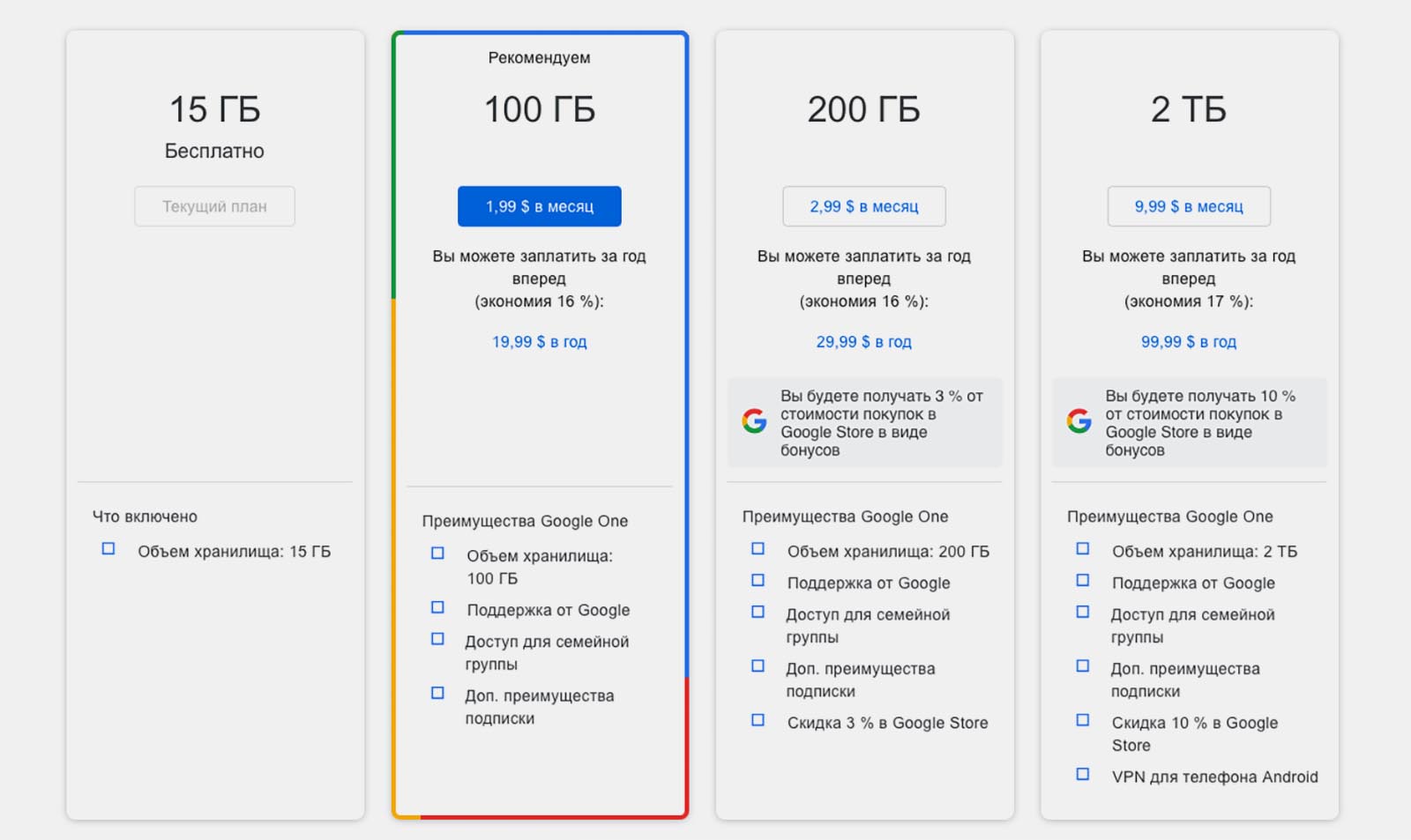Click checkbox beside Скидка 3 % в Google Store
The height and width of the screenshot is (840, 1411).
point(758,720)
